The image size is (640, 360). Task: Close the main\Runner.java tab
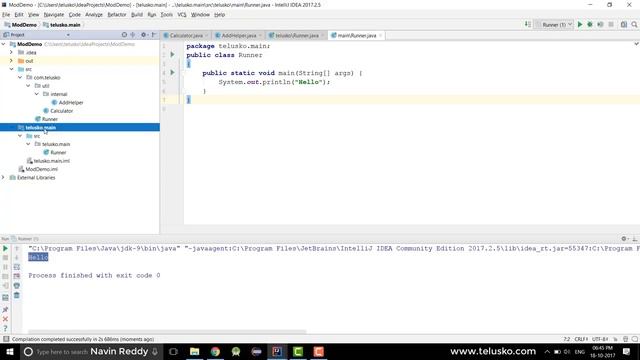click(380, 36)
